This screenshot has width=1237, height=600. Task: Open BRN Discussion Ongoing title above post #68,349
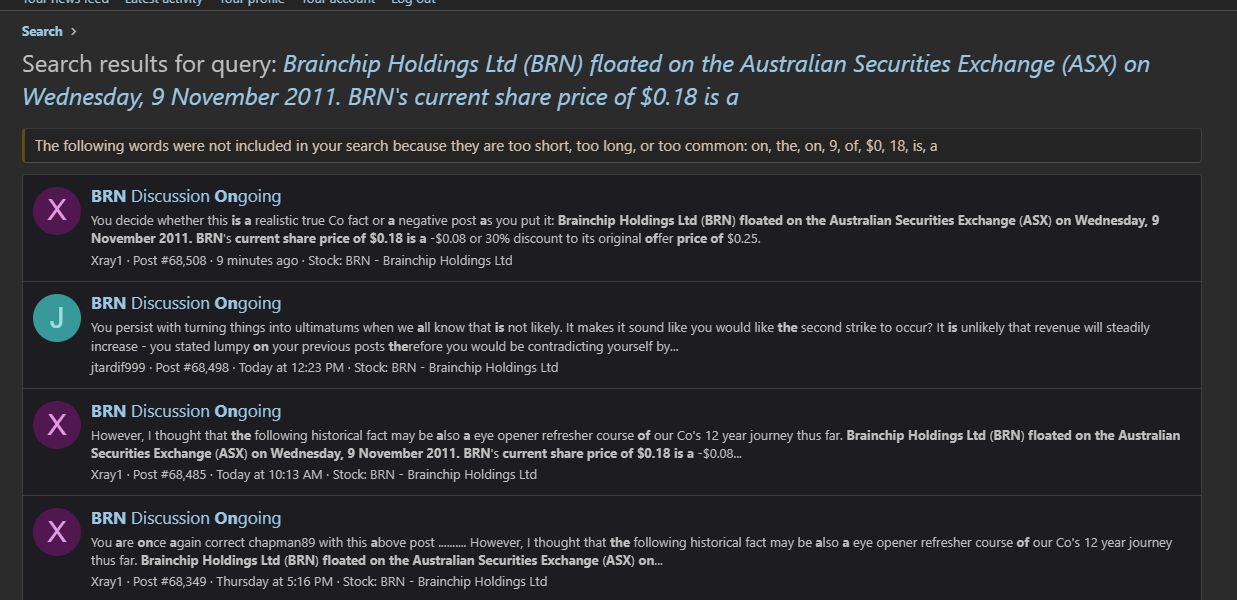[x=186, y=518]
